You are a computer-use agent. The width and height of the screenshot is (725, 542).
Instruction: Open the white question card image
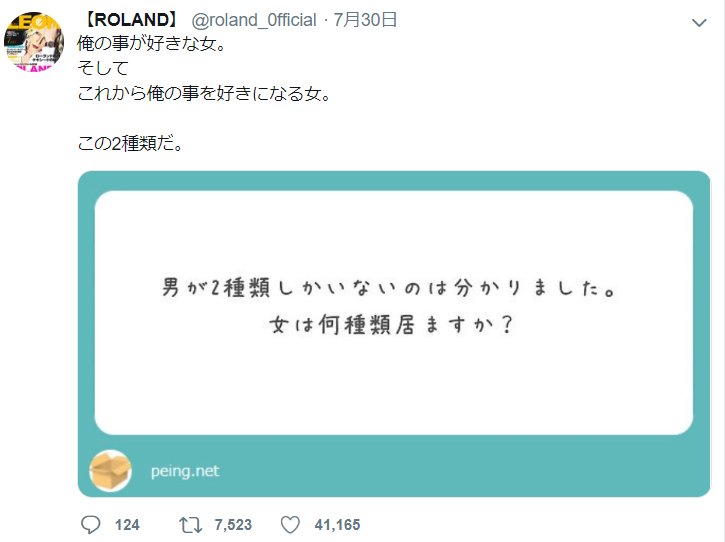pos(393,313)
